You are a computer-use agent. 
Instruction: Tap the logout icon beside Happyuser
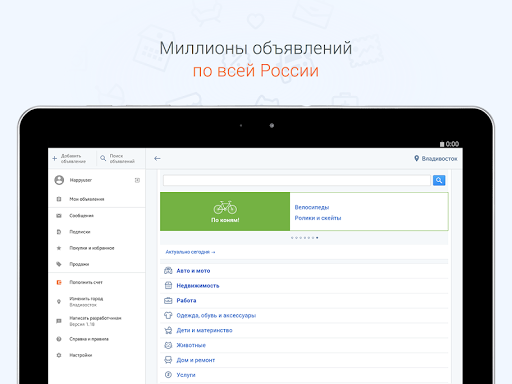tap(137, 180)
